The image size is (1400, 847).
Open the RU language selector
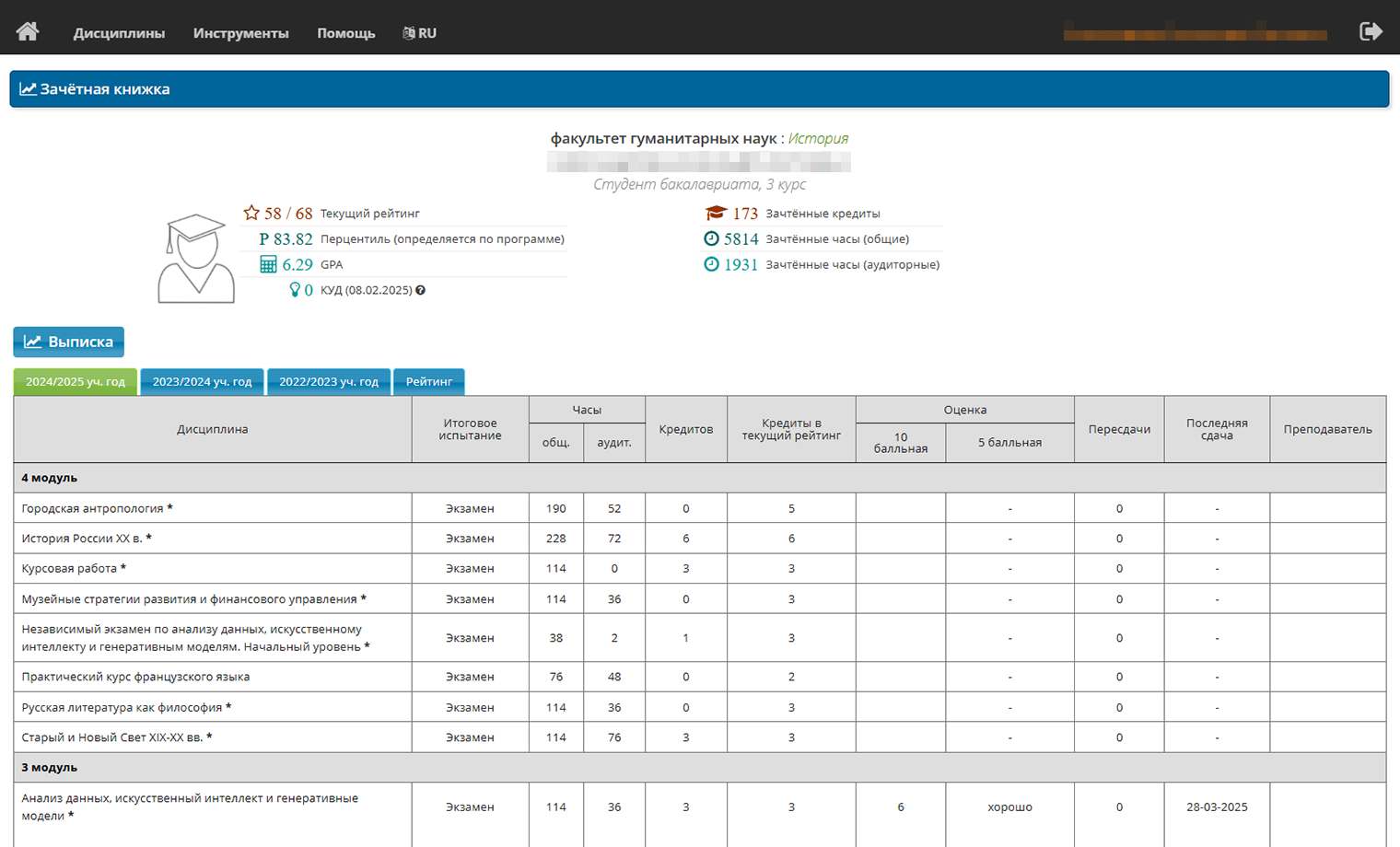[x=420, y=33]
